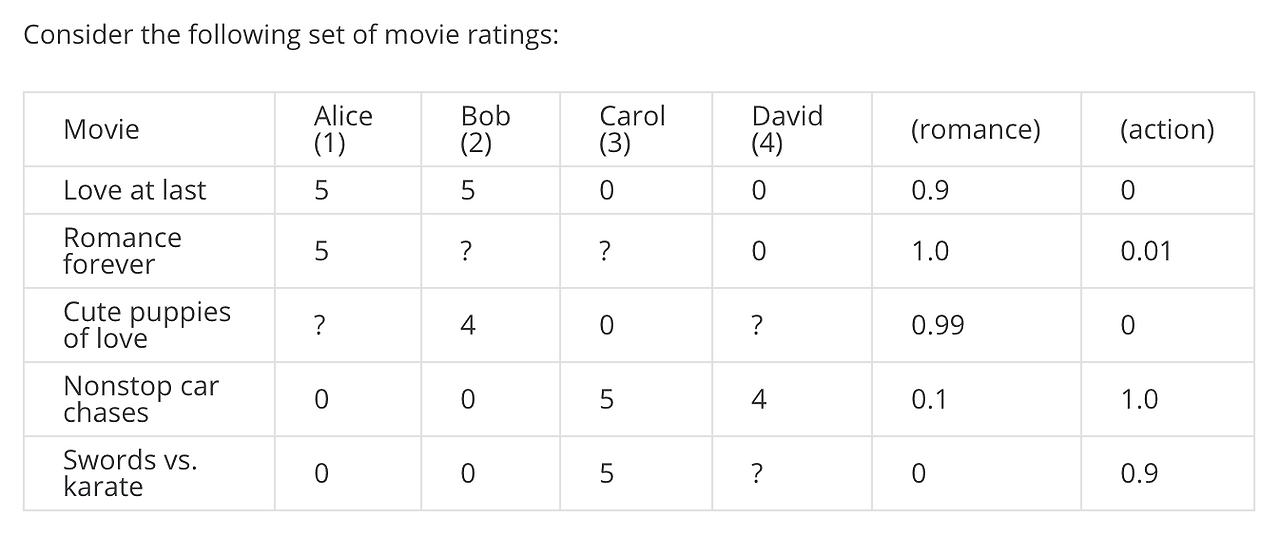Click the heading text about movie ratings
This screenshot has height=536, width=1280.
[x=291, y=35]
